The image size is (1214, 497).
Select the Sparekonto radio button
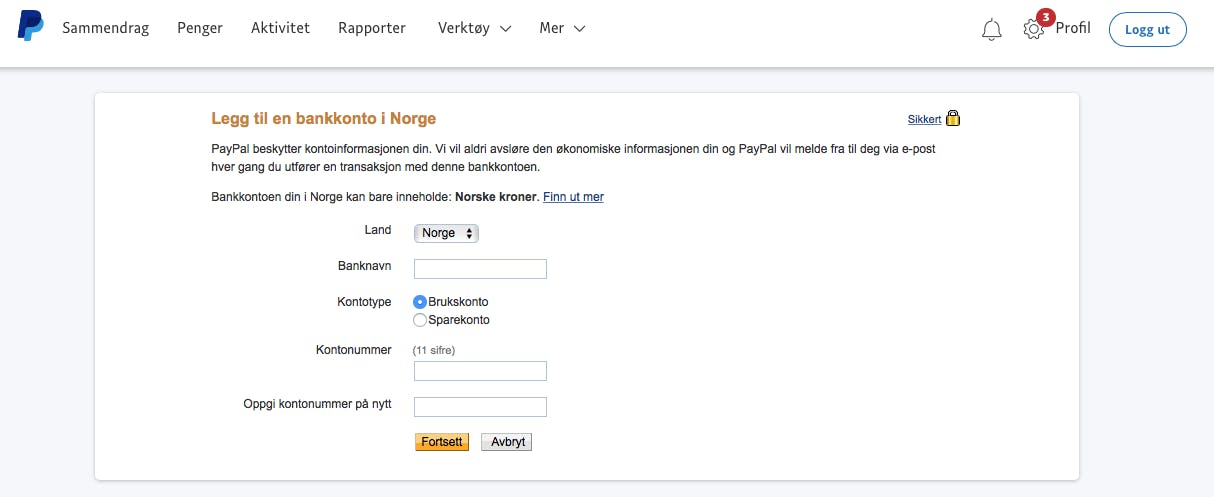420,320
